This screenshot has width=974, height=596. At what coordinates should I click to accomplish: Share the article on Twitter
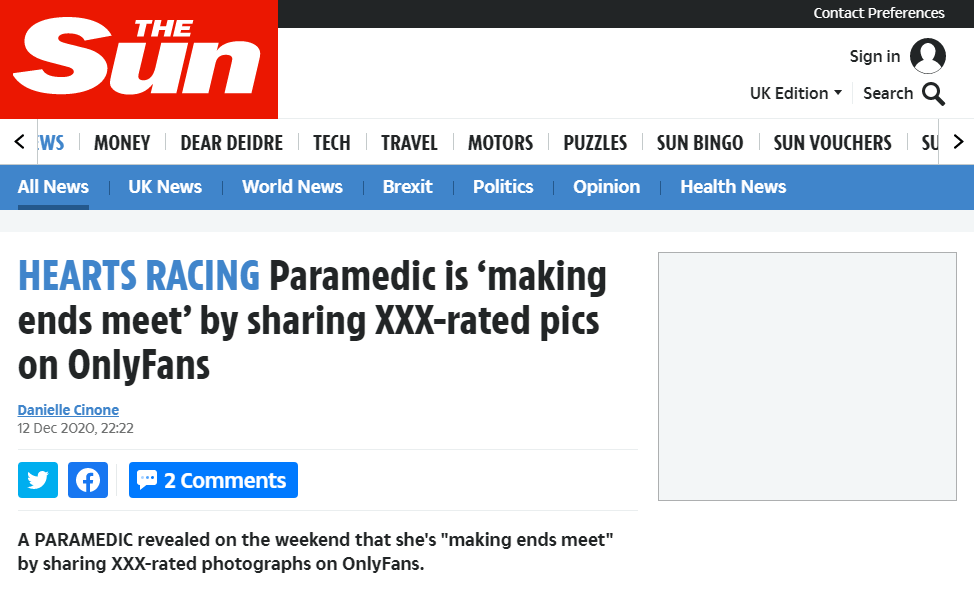(37, 480)
